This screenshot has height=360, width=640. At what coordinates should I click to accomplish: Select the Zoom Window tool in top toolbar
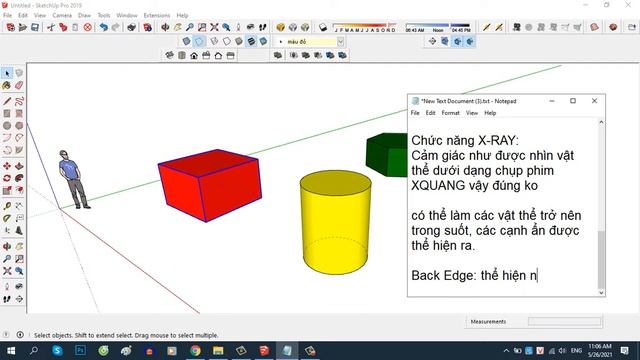202,27
